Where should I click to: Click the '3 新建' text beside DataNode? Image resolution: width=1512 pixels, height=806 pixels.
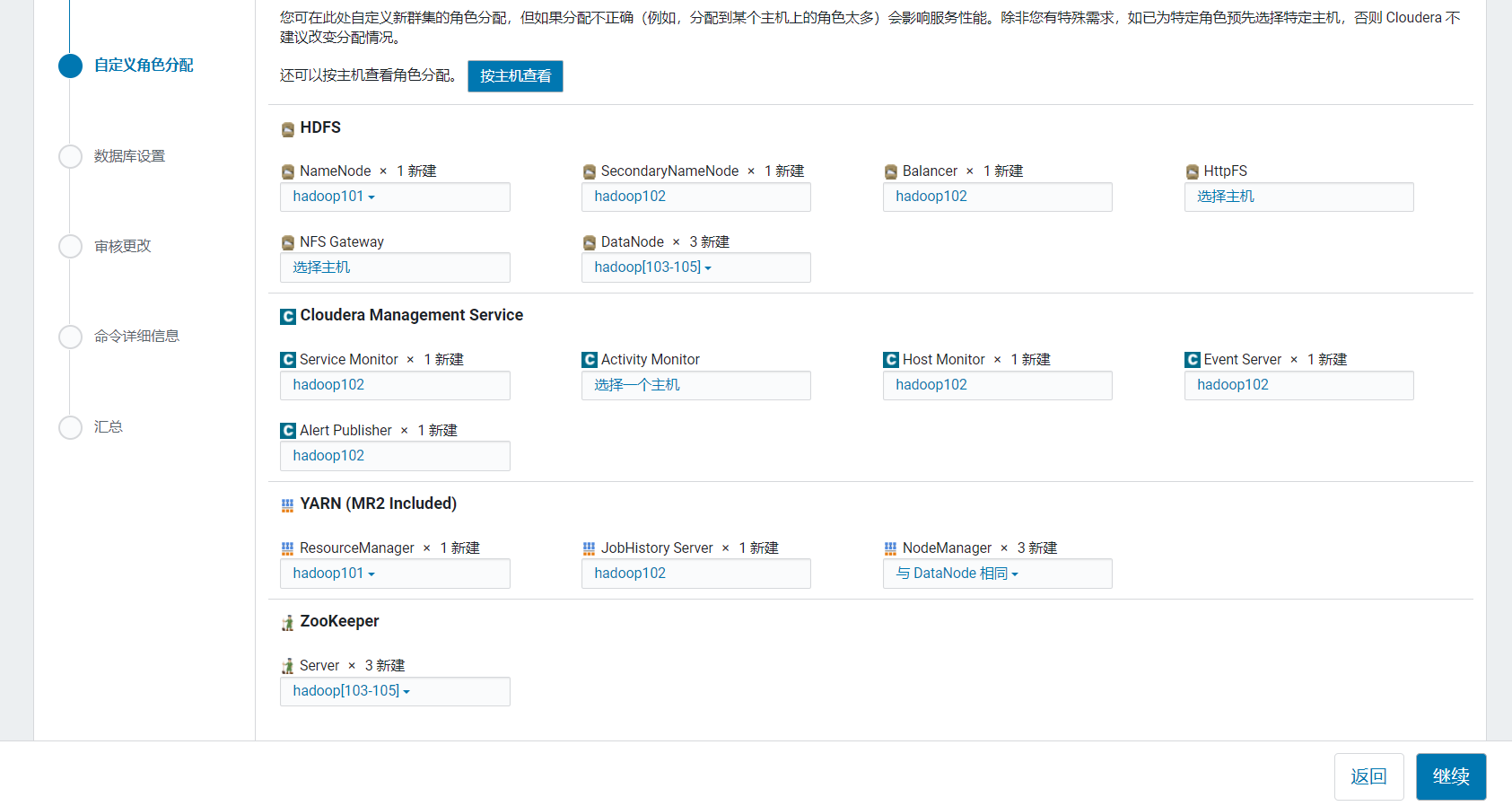[710, 242]
